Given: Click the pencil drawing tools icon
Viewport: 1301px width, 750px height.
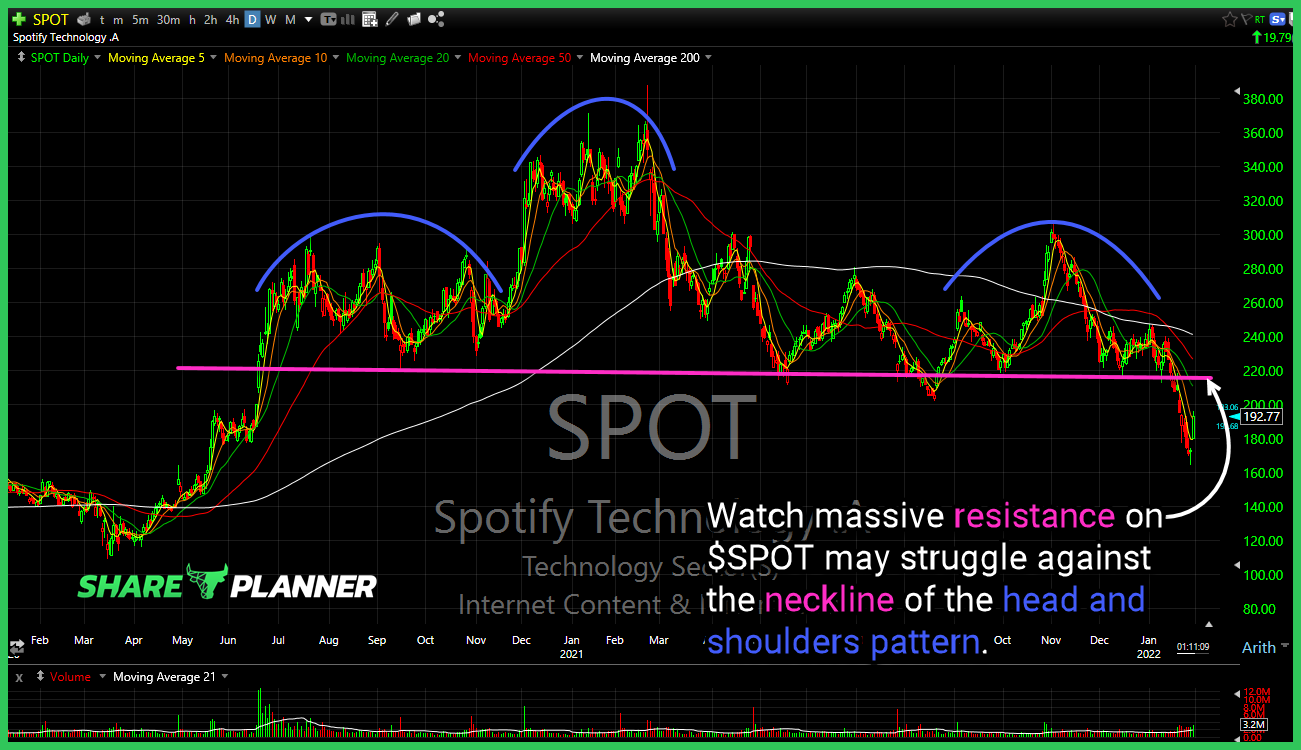Looking at the screenshot, I should tap(391, 19).
